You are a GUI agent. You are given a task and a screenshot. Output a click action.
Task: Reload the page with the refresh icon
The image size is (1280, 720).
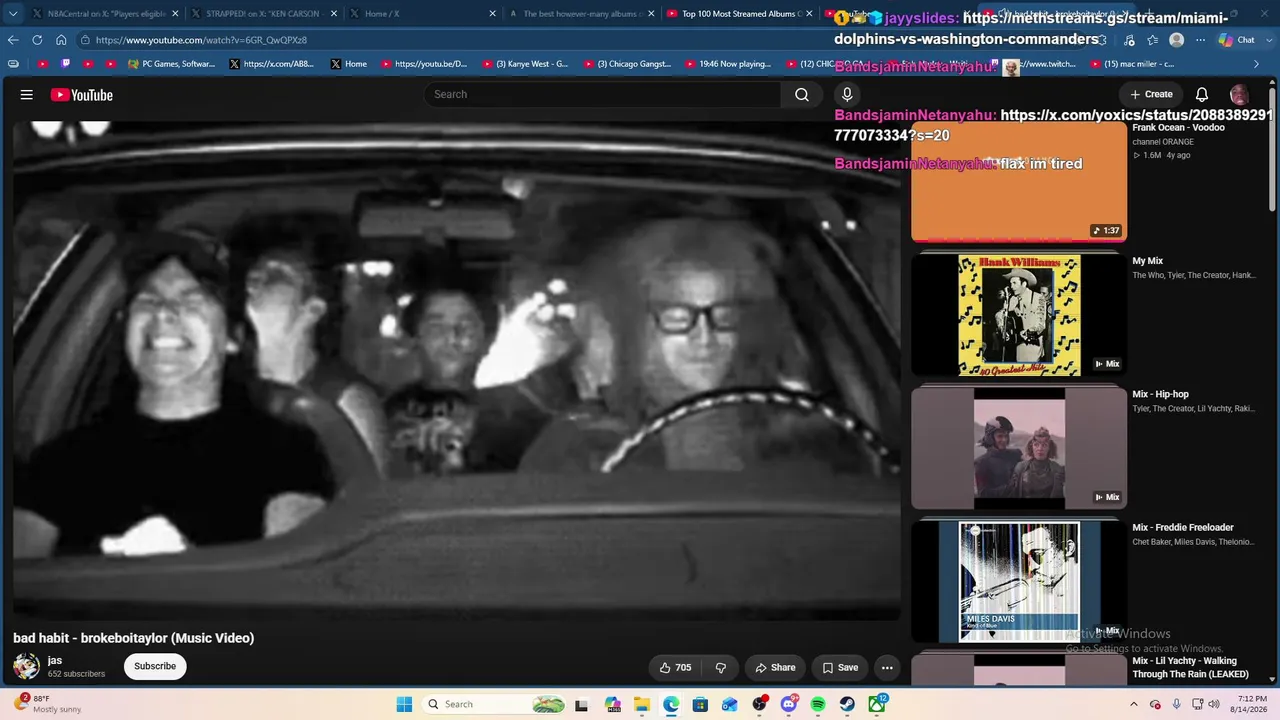coord(37,40)
